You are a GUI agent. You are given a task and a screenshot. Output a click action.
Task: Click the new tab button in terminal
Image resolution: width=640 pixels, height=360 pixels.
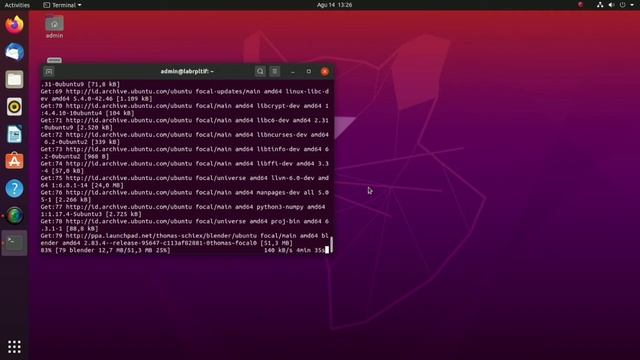click(x=49, y=72)
